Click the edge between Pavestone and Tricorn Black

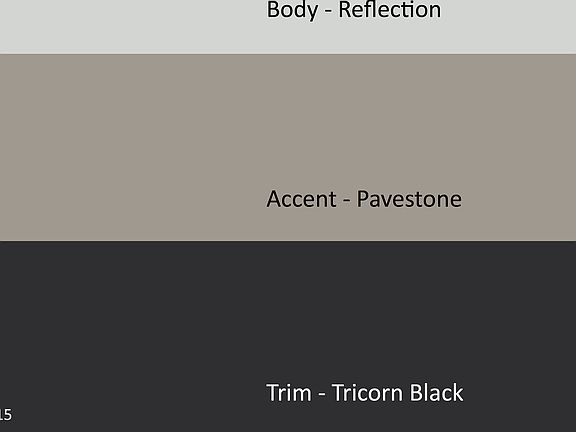pos(288,241)
